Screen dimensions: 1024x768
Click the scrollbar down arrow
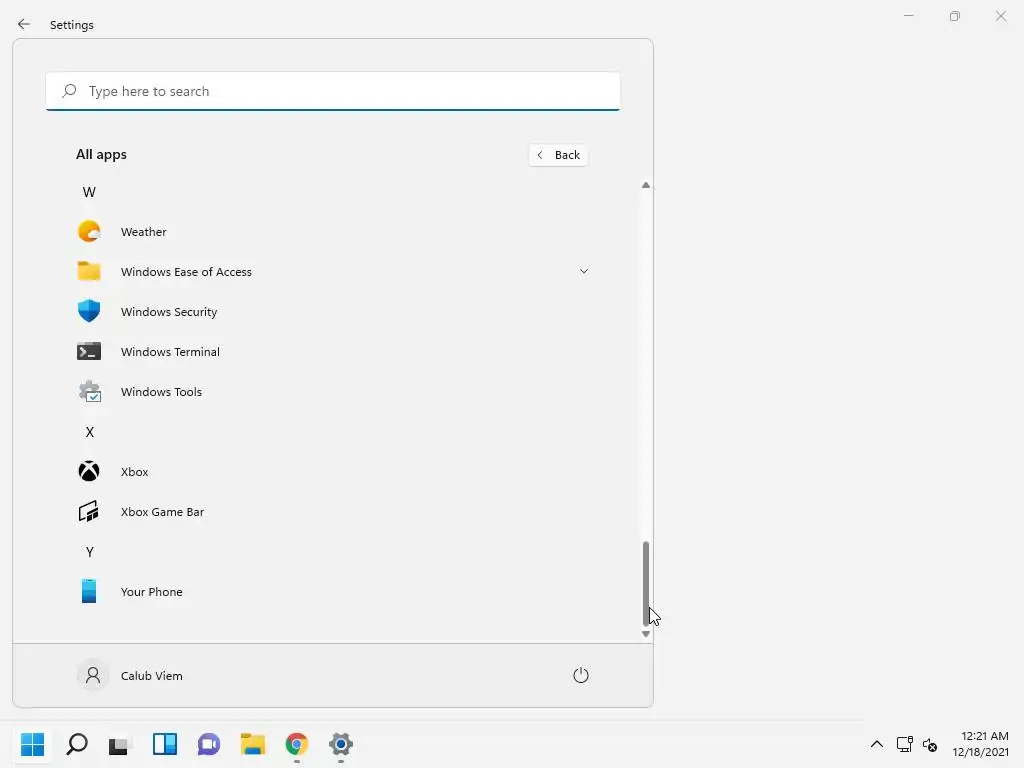click(x=646, y=633)
